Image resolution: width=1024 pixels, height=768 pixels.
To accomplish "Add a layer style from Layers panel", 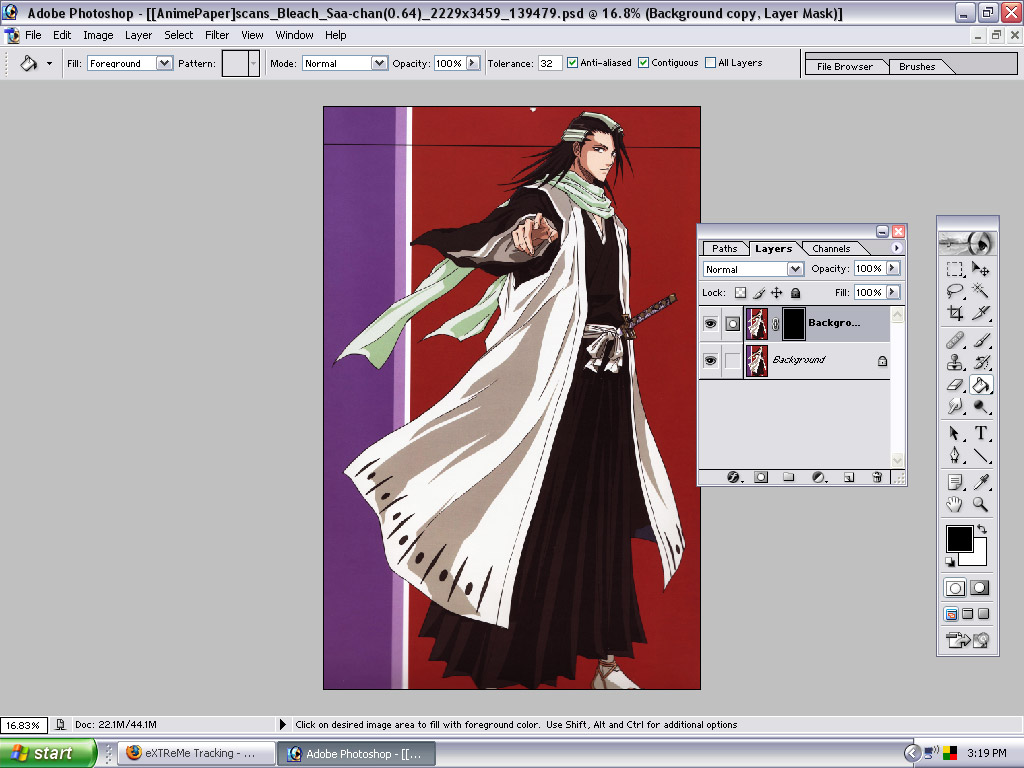I will (x=733, y=477).
